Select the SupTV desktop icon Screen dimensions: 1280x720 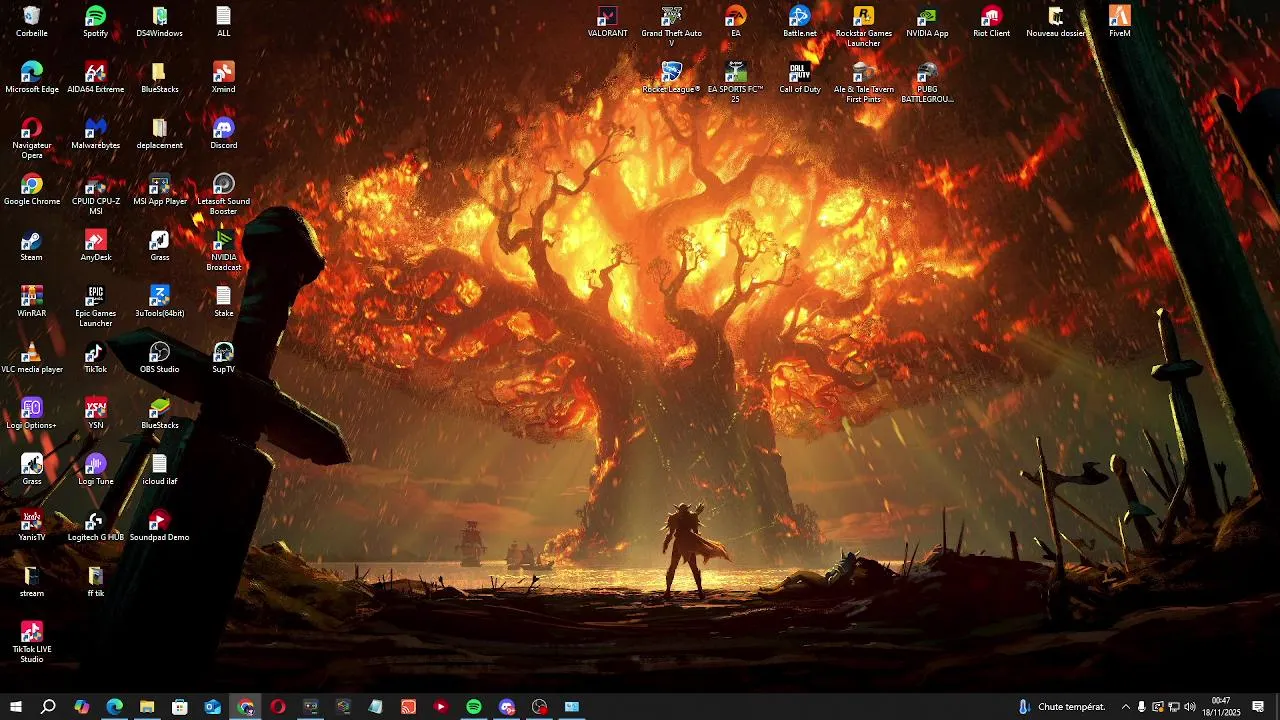[x=224, y=358]
